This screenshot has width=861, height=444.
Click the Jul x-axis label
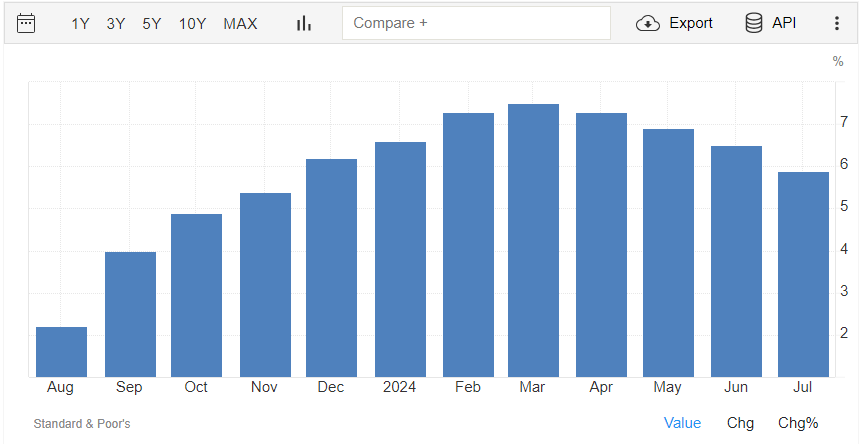coord(802,387)
